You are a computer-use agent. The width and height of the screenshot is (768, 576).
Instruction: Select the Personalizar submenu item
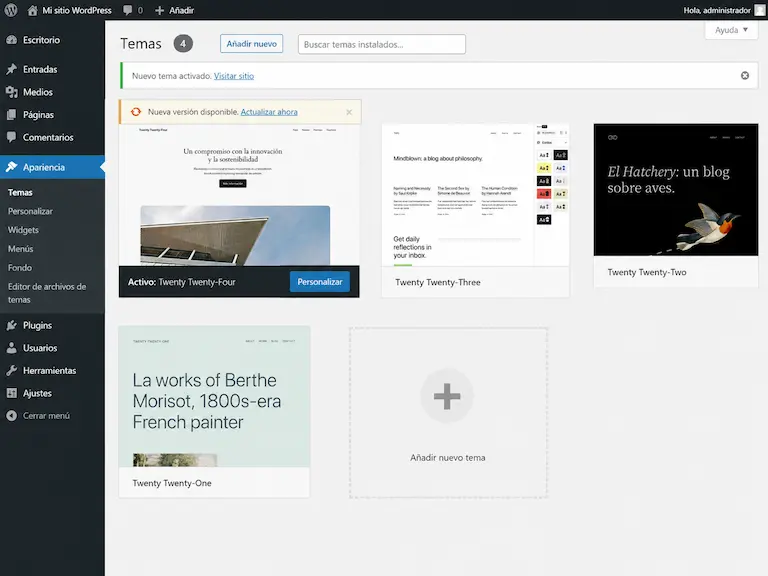coord(30,211)
